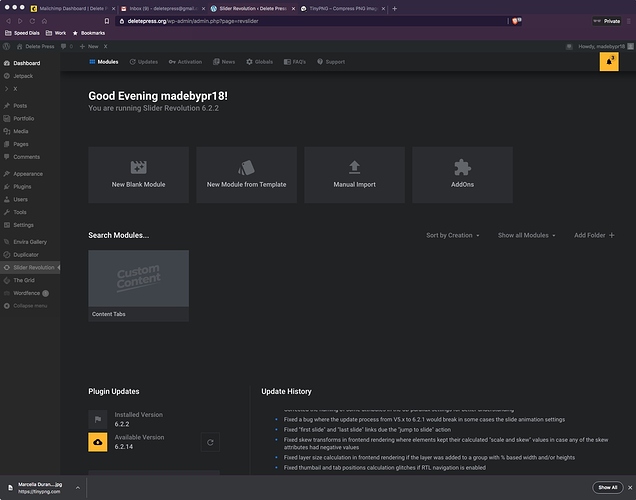Switch to the Updates tab
636x500 pixels.
pos(143,62)
